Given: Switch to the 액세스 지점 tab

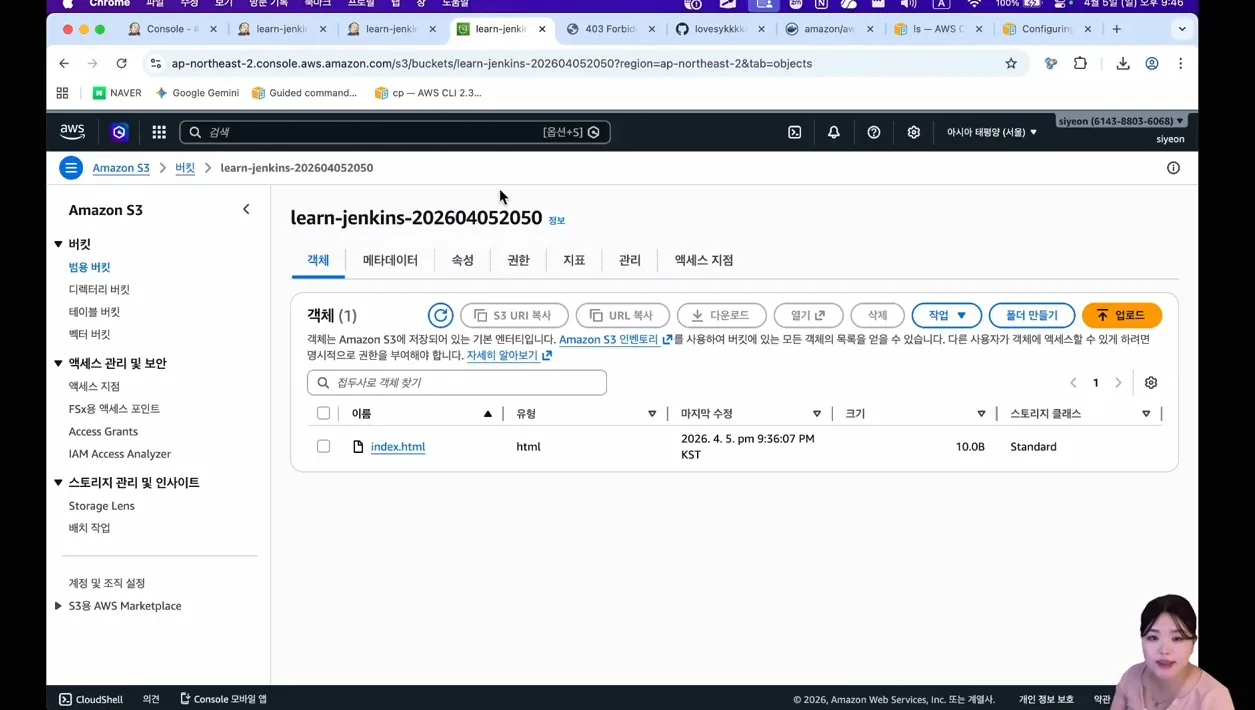Looking at the screenshot, I should 704,260.
